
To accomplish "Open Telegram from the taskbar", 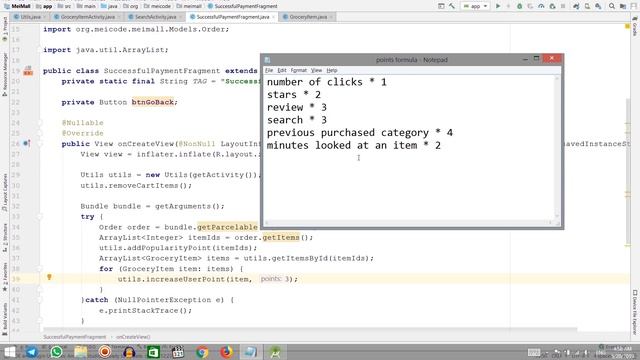I will click(x=31, y=352).
